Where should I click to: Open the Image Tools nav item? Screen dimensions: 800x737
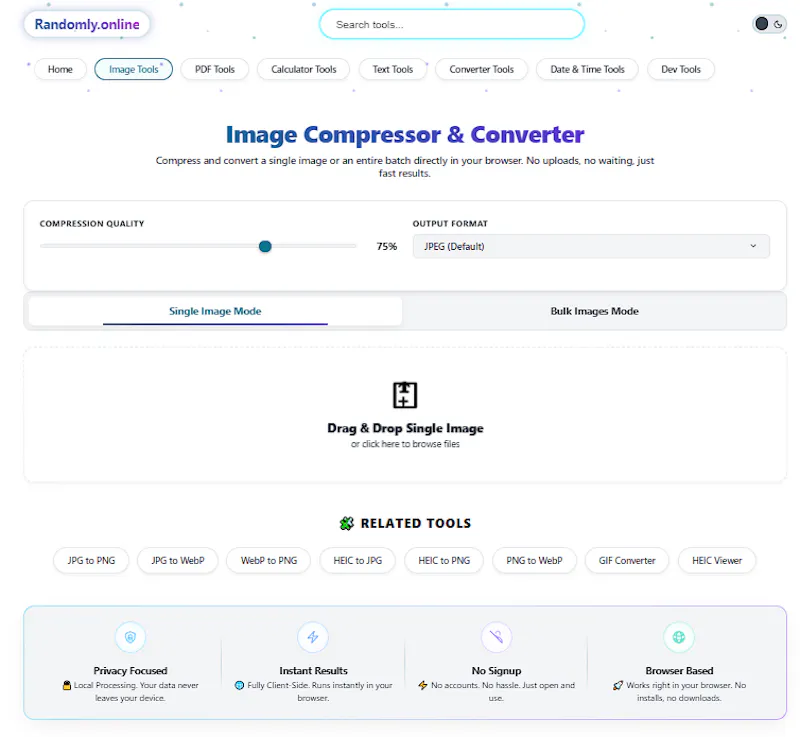pyautogui.click(x=134, y=69)
